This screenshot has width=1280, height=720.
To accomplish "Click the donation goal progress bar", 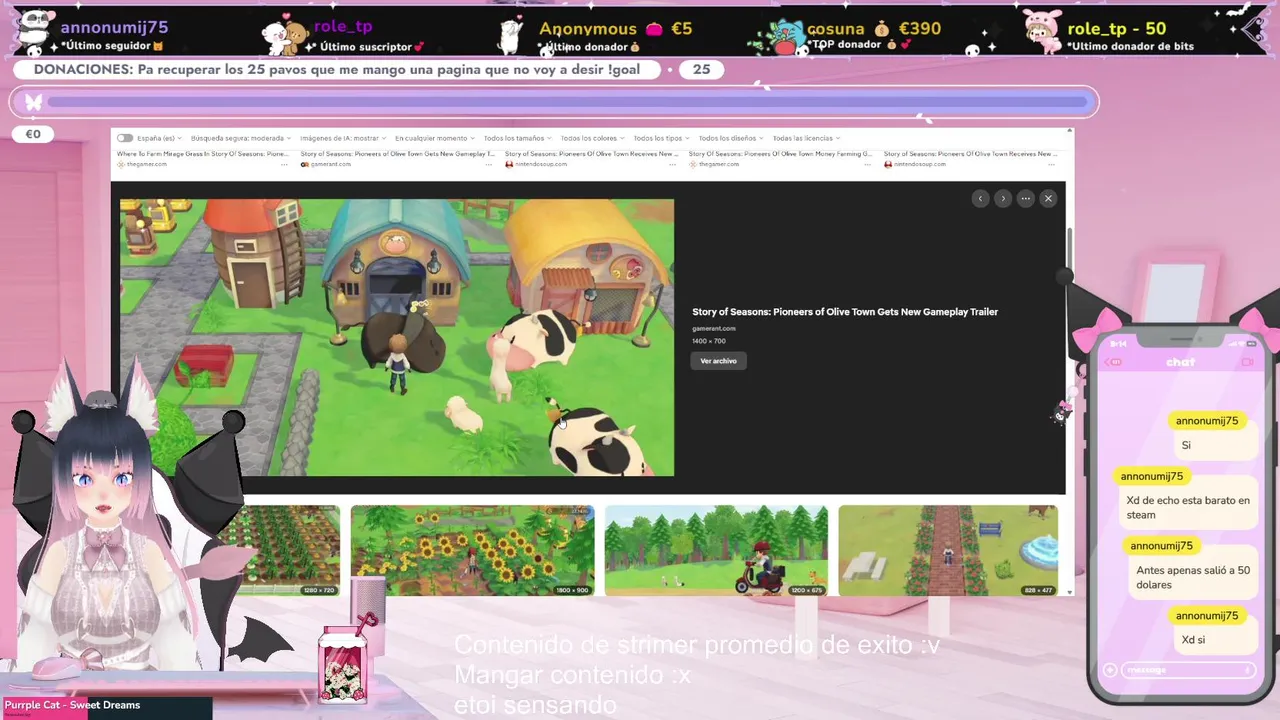I will point(568,102).
